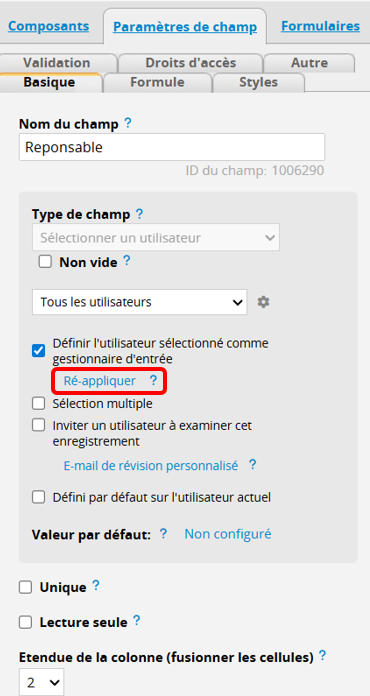Open the Composants tab
This screenshot has height=696, width=370.
coord(48,26)
